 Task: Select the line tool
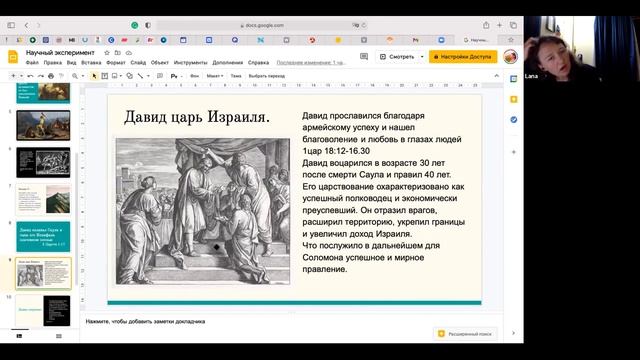click(x=140, y=76)
